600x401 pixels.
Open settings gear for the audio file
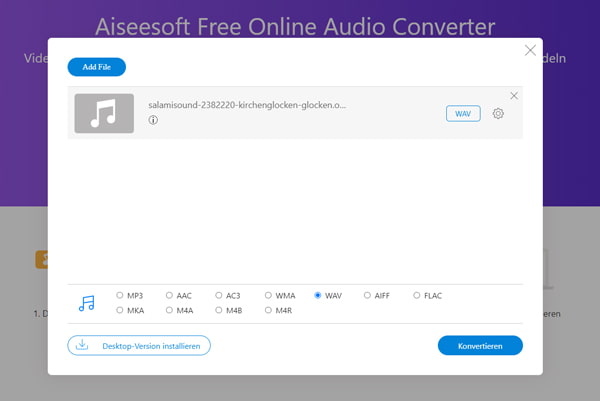498,114
